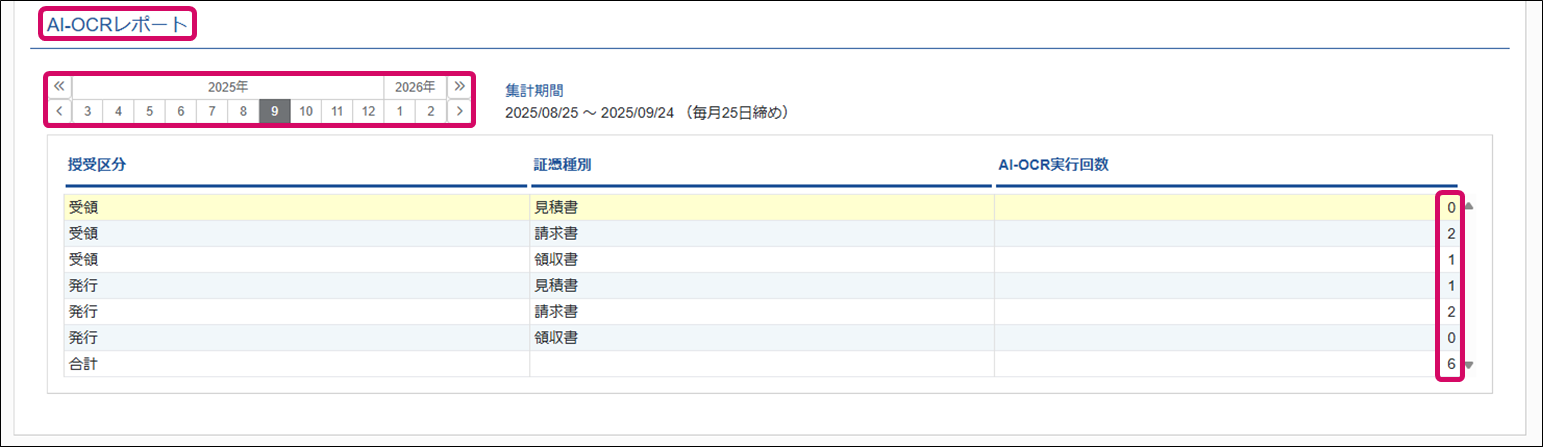Click the next year double-chevron arrow
Image resolution: width=1543 pixels, height=447 pixels.
pos(460,86)
